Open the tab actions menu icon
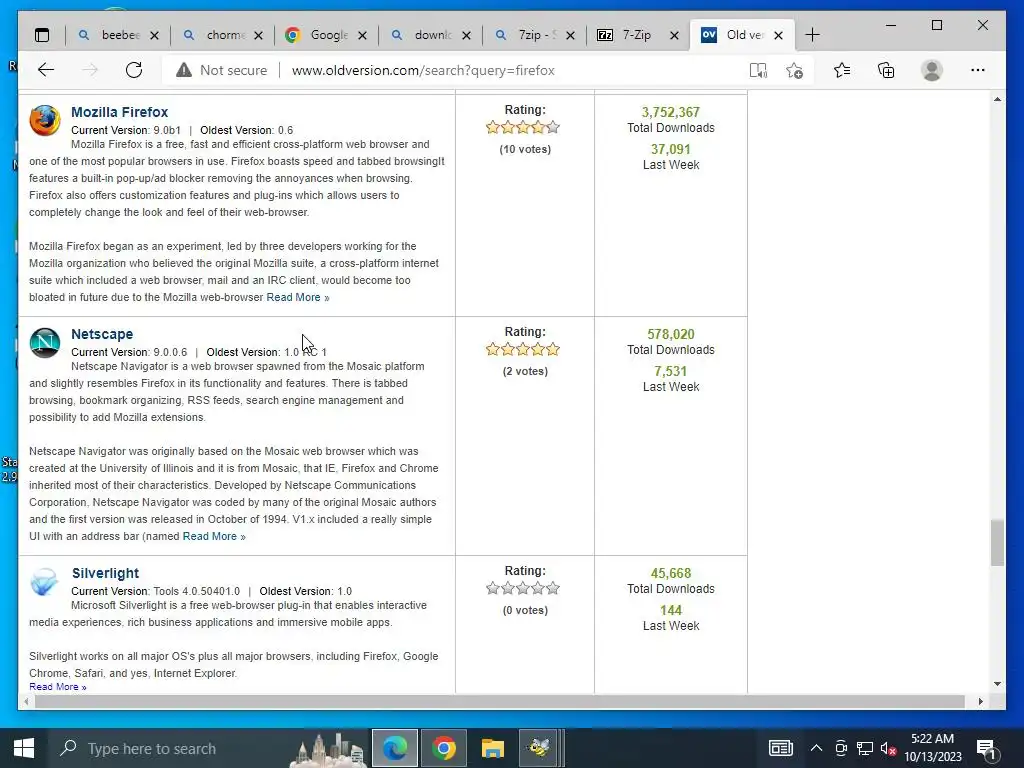1024x768 pixels. [42, 35]
